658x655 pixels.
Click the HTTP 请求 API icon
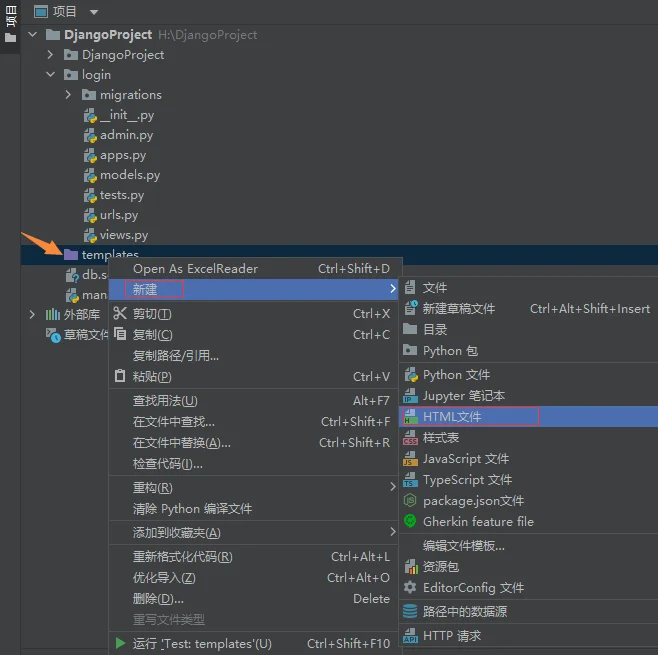click(410, 636)
